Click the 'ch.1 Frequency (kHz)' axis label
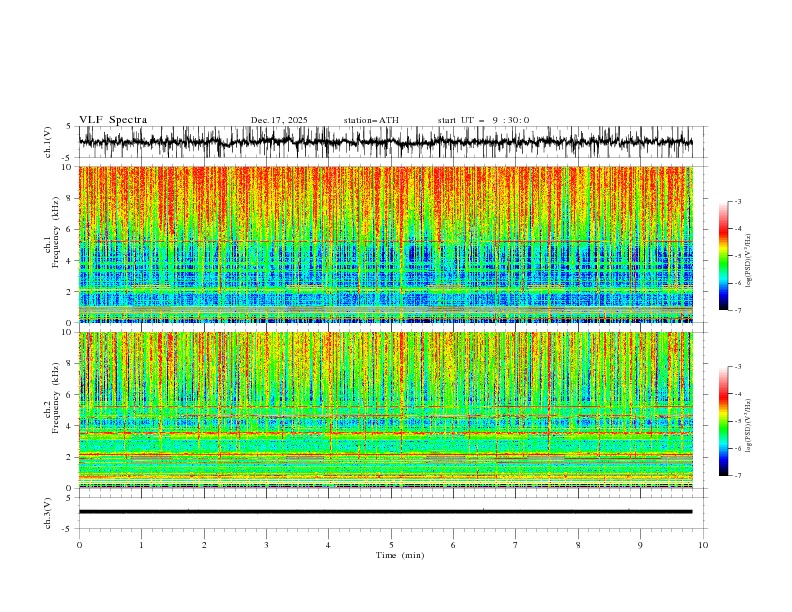The image size is (792, 612). click(52, 234)
